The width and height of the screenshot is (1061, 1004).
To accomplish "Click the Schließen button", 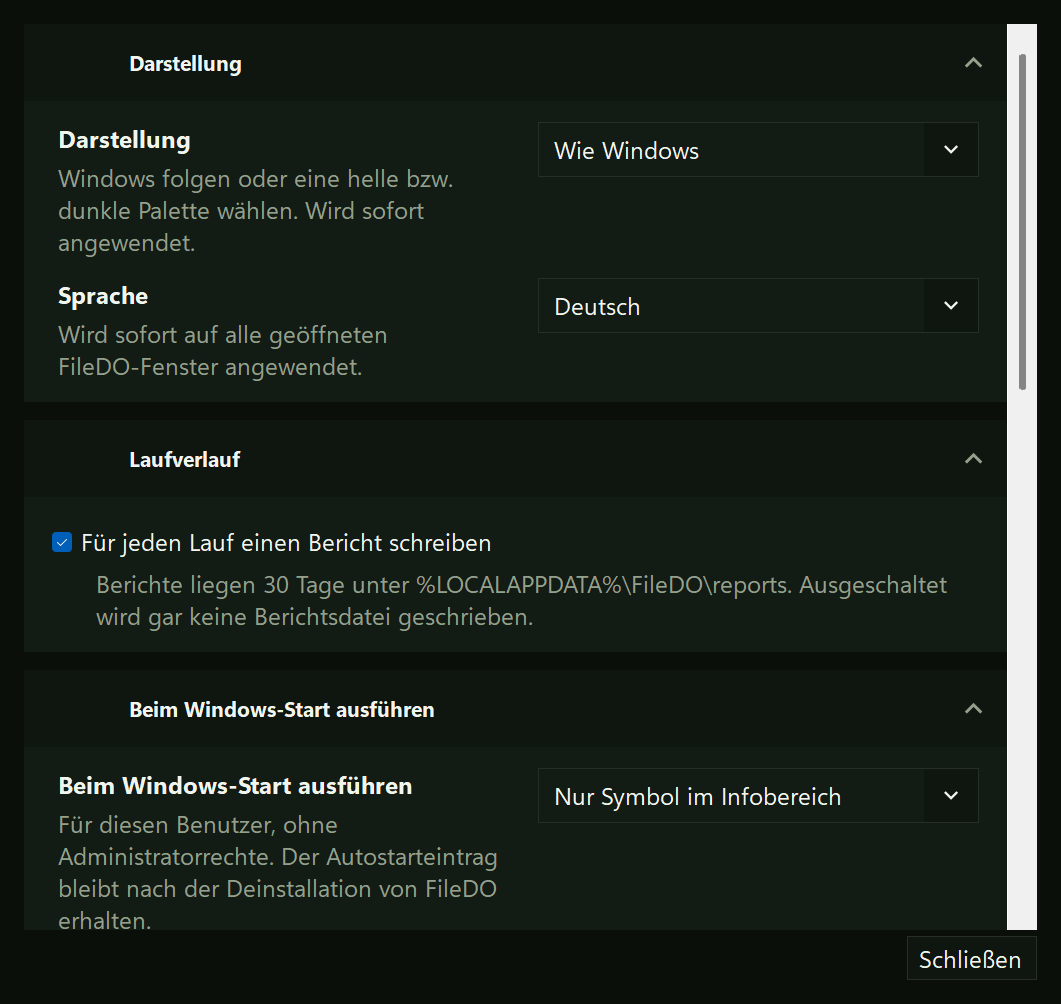I will point(971,959).
